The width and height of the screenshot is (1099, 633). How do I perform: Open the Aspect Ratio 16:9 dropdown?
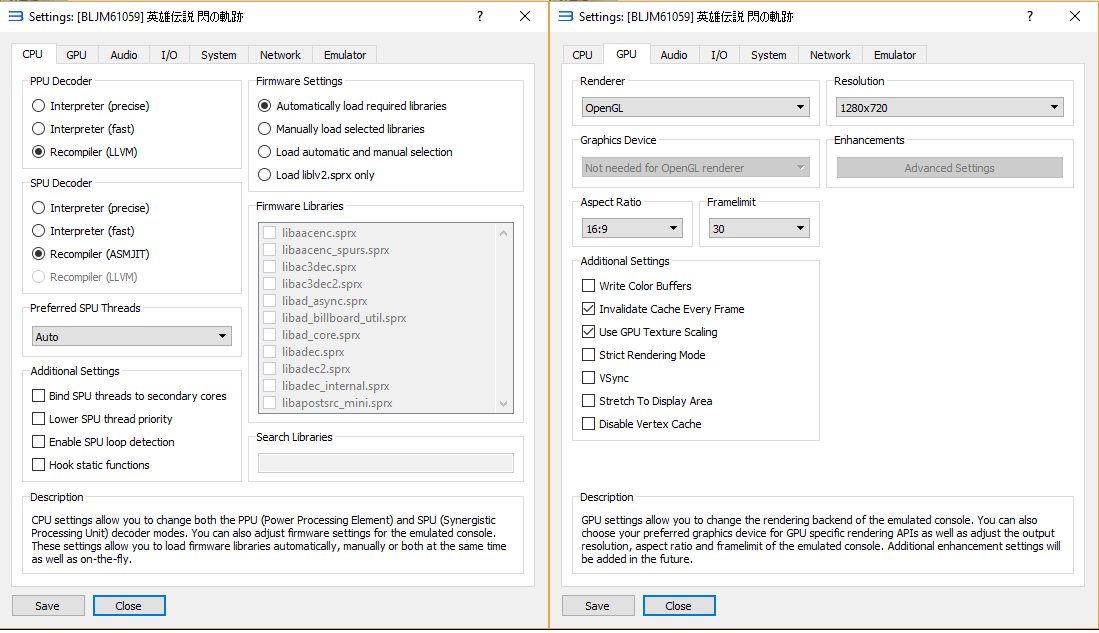click(632, 229)
